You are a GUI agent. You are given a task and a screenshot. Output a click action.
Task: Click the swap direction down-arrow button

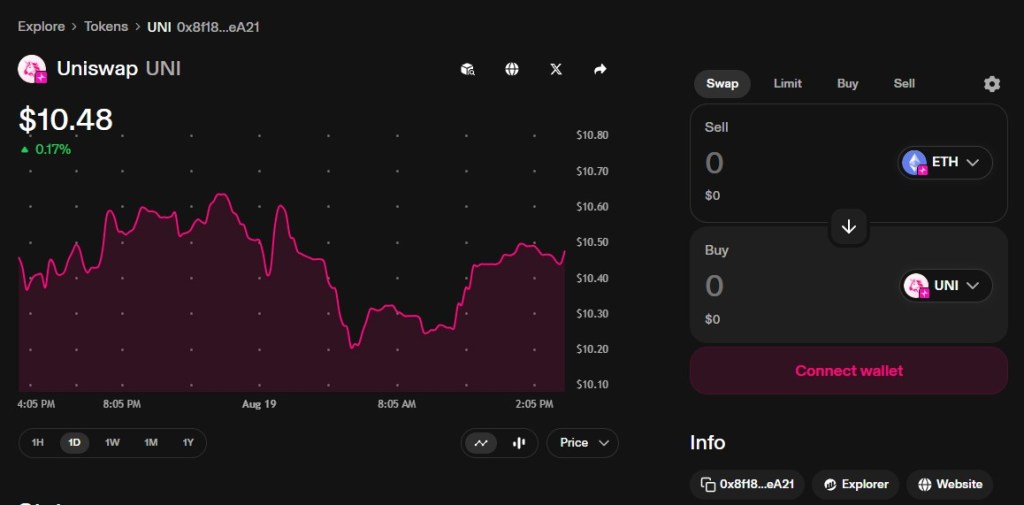click(x=849, y=227)
